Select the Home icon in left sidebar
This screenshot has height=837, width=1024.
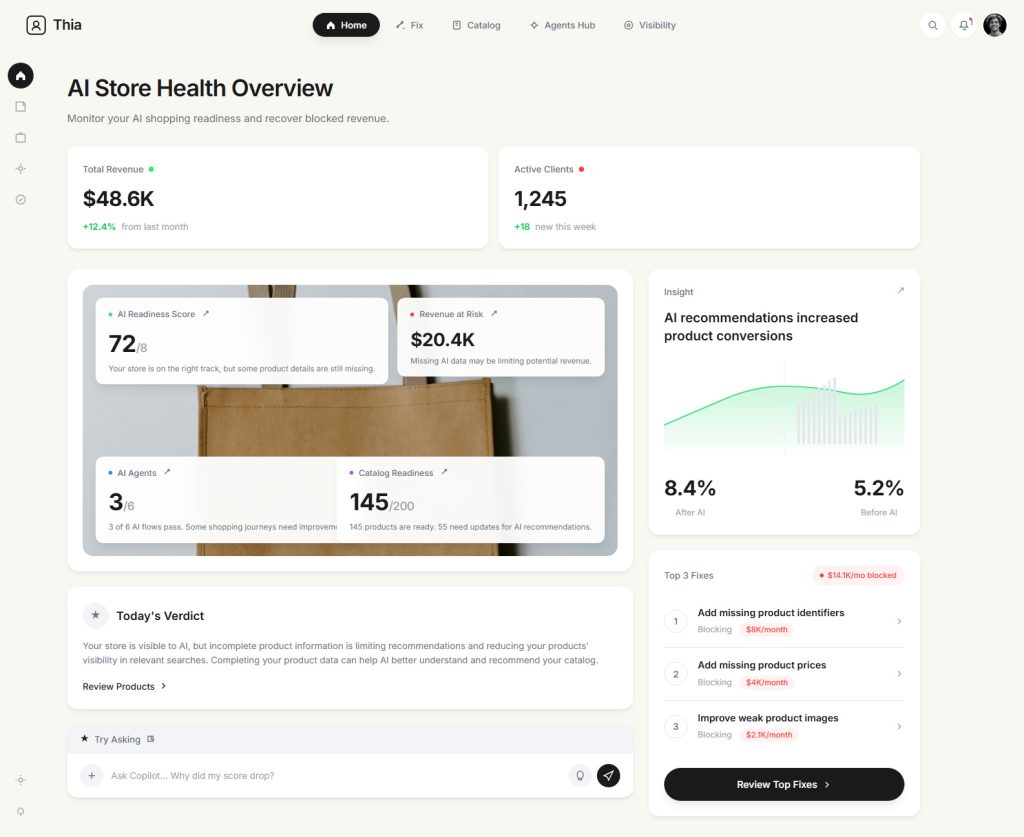[20, 76]
